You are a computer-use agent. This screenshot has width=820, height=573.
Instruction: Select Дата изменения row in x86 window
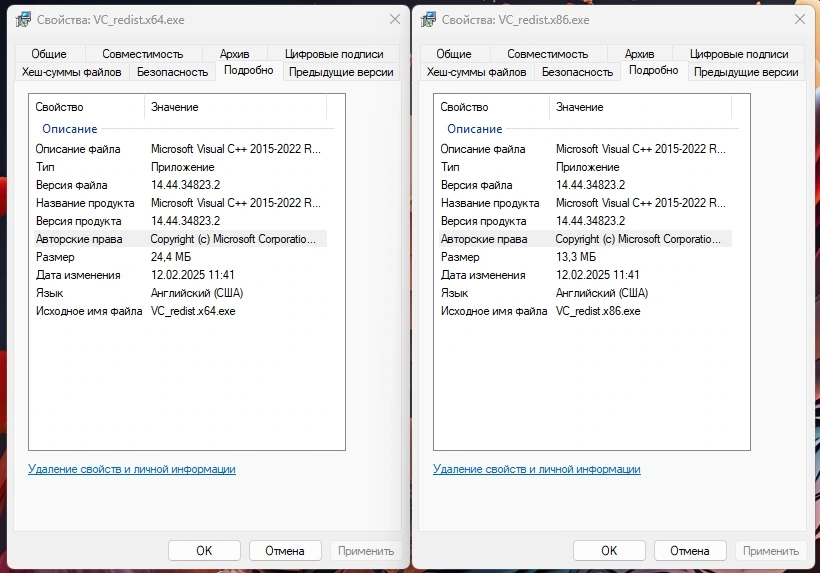click(585, 275)
